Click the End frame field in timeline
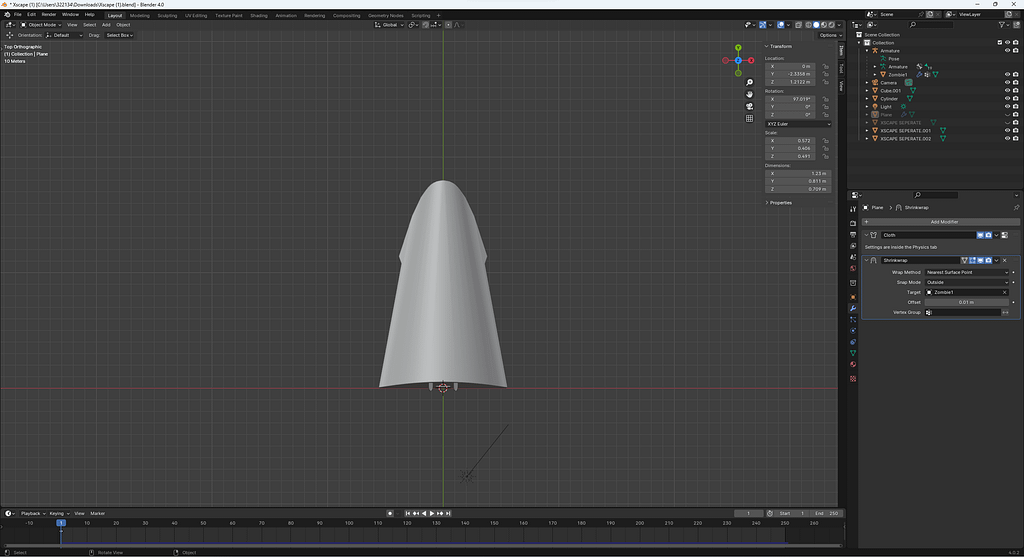The width and height of the screenshot is (1024, 557). [825, 513]
